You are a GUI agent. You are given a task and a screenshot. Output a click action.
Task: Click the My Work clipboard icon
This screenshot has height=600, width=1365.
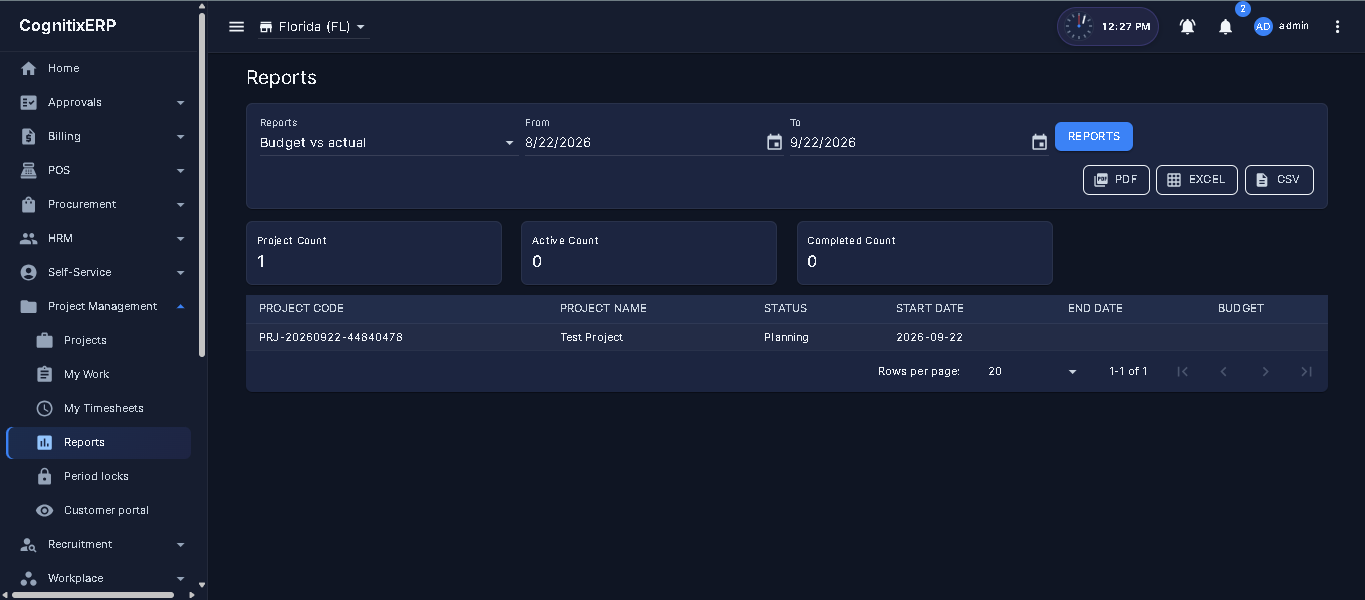(44, 374)
